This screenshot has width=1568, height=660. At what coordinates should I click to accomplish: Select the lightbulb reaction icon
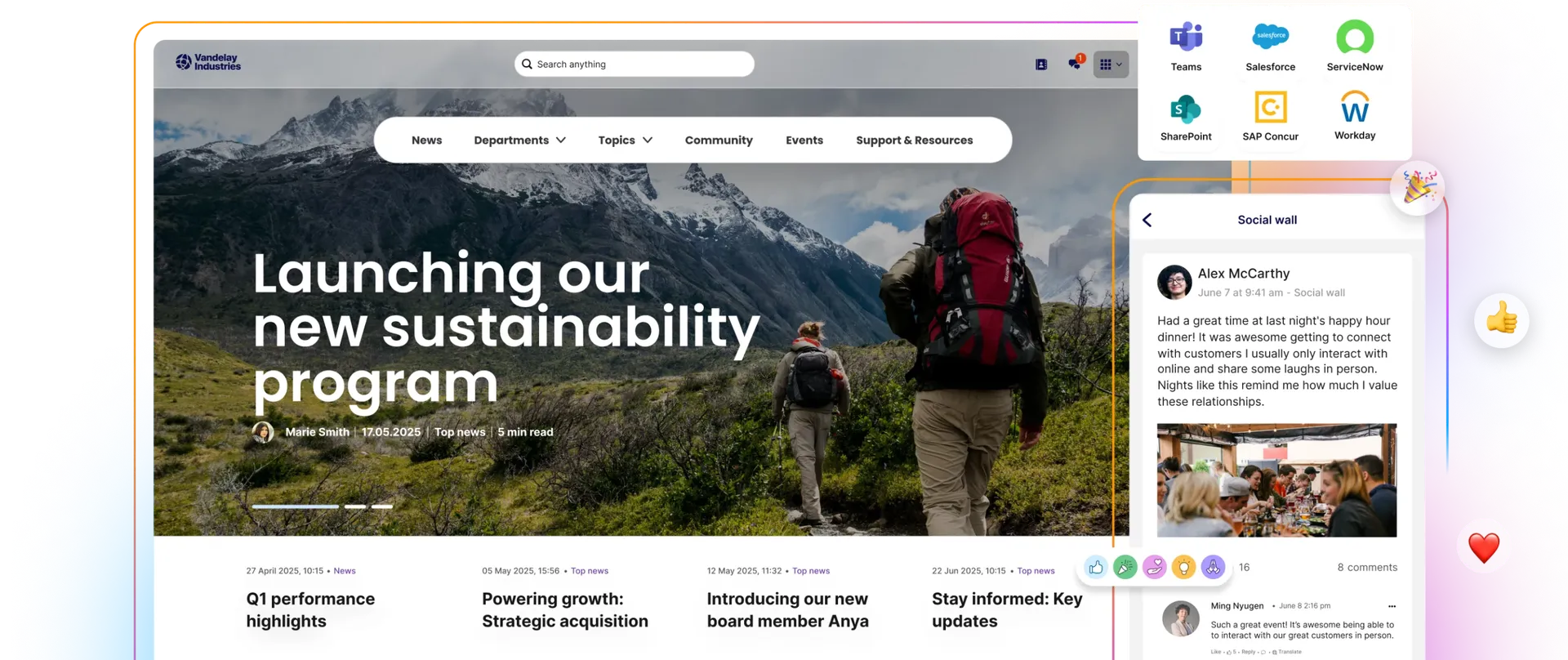pos(1183,567)
